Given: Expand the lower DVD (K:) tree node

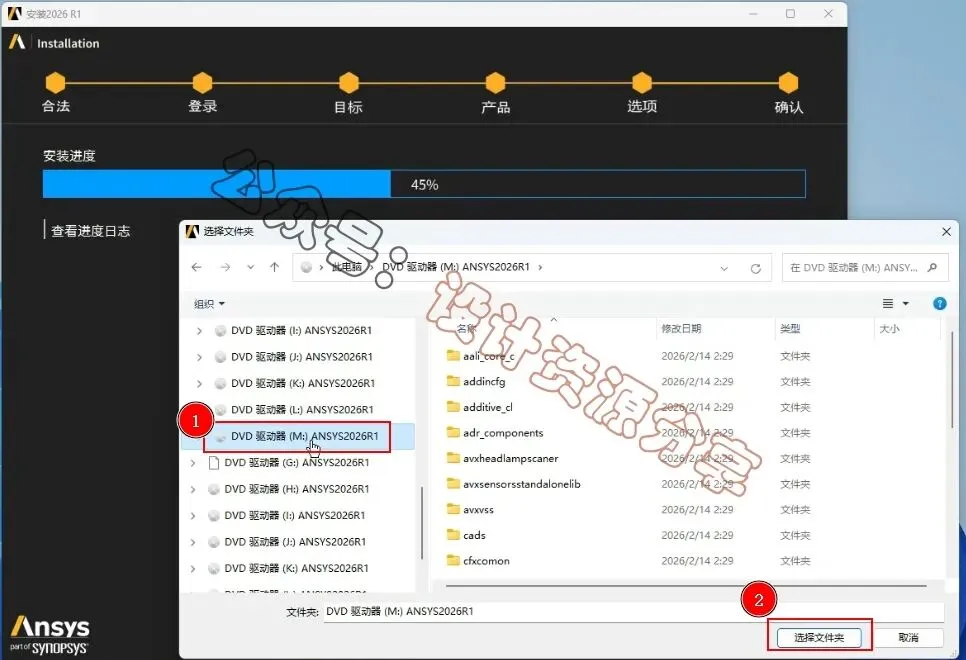Looking at the screenshot, I should click(193, 569).
